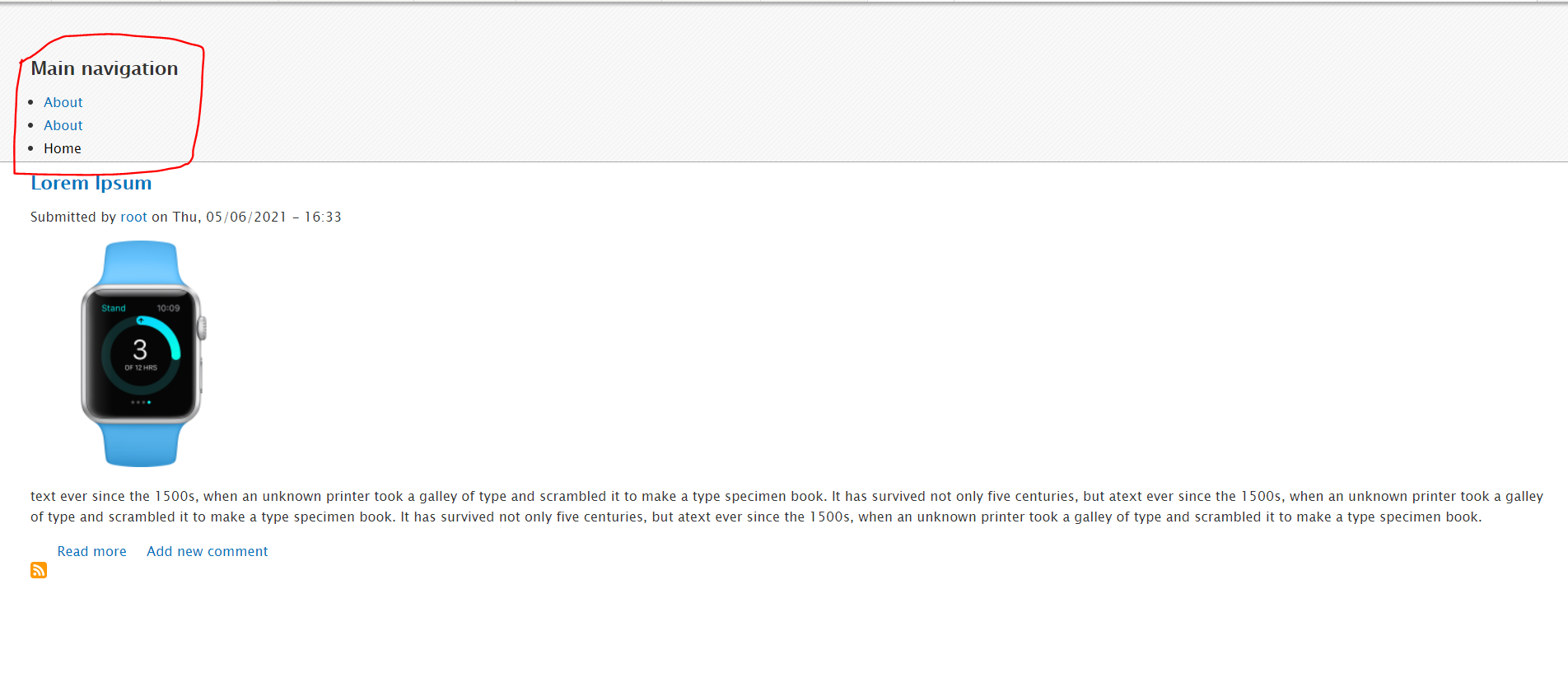Screen dimensions: 1568x678
Task: Click the watch's digital crown
Action: [203, 329]
